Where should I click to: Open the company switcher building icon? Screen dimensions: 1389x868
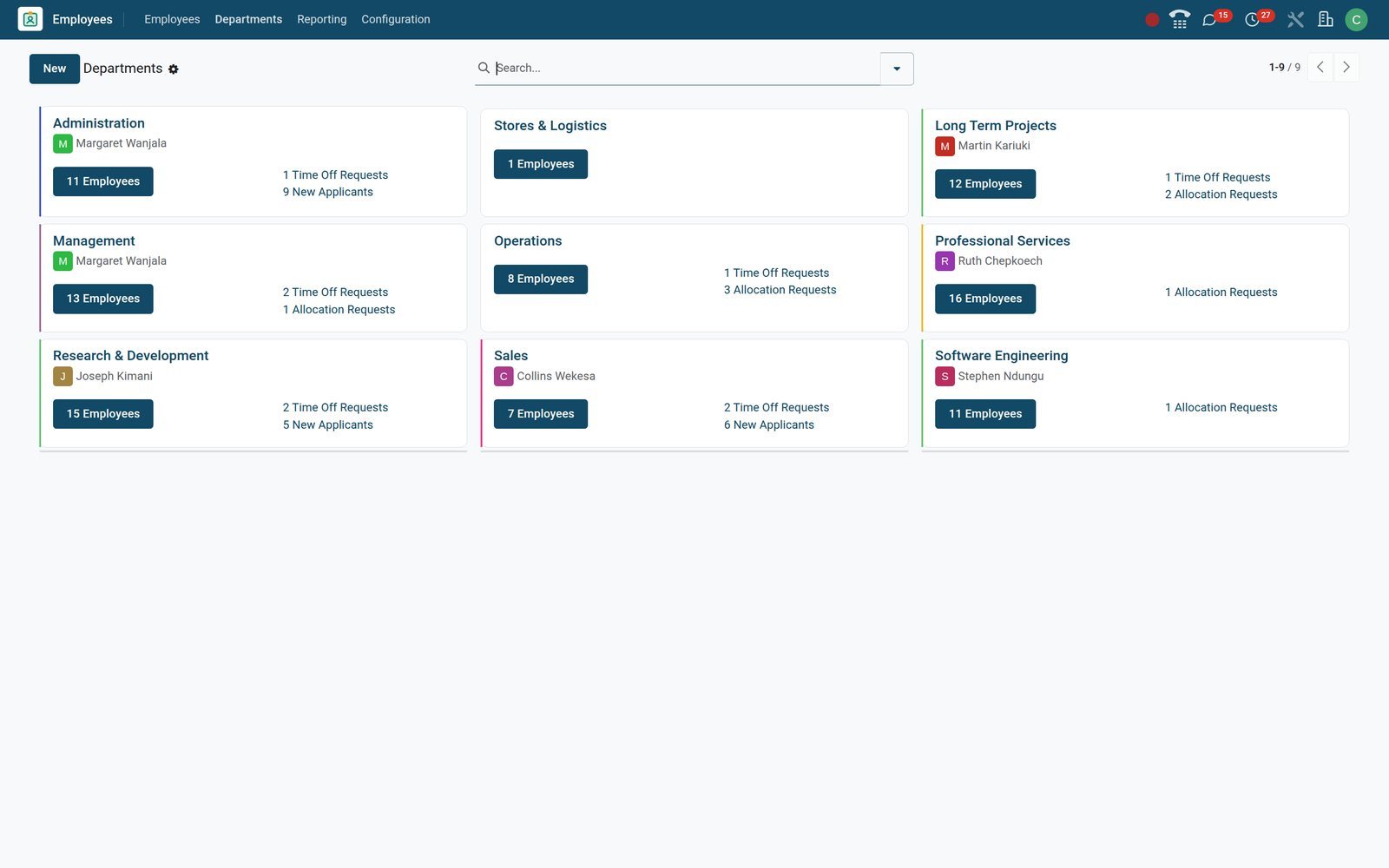(1326, 19)
